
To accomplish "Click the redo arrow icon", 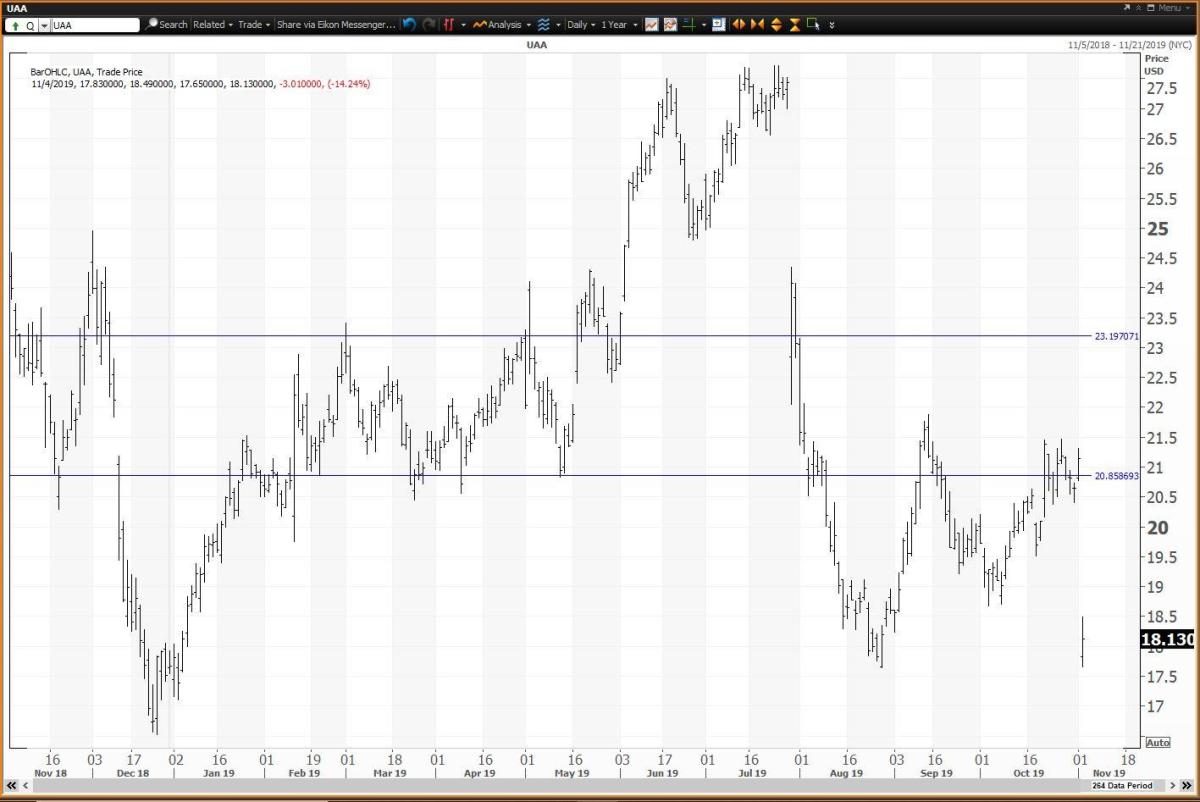I will (427, 24).
